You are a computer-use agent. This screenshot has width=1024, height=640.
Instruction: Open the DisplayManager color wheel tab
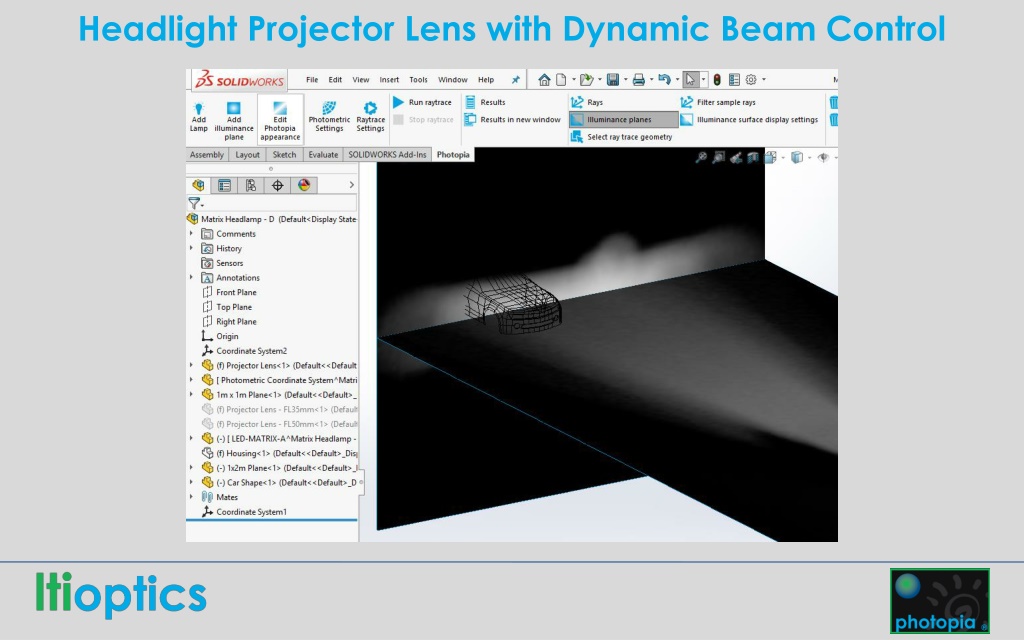tap(304, 185)
